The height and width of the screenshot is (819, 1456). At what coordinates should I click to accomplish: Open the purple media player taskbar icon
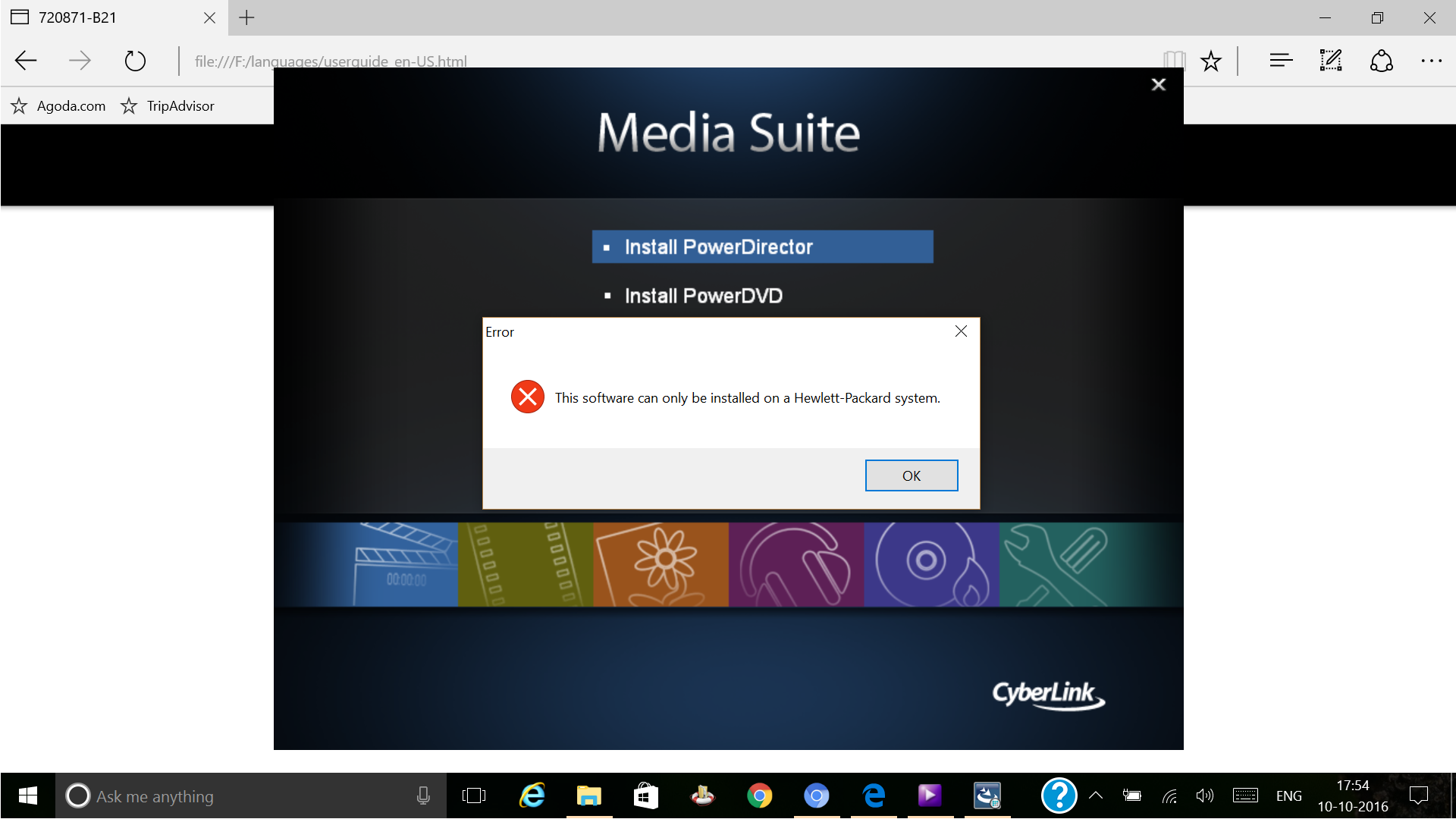coord(930,795)
